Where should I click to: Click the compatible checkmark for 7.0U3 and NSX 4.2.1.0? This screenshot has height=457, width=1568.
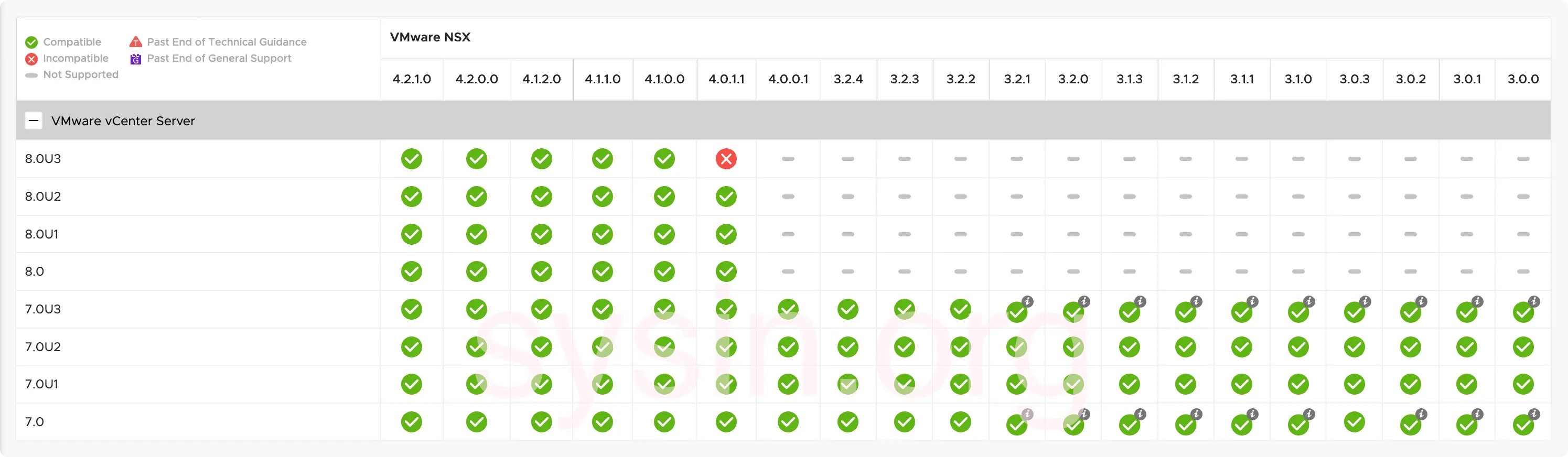[x=412, y=309]
